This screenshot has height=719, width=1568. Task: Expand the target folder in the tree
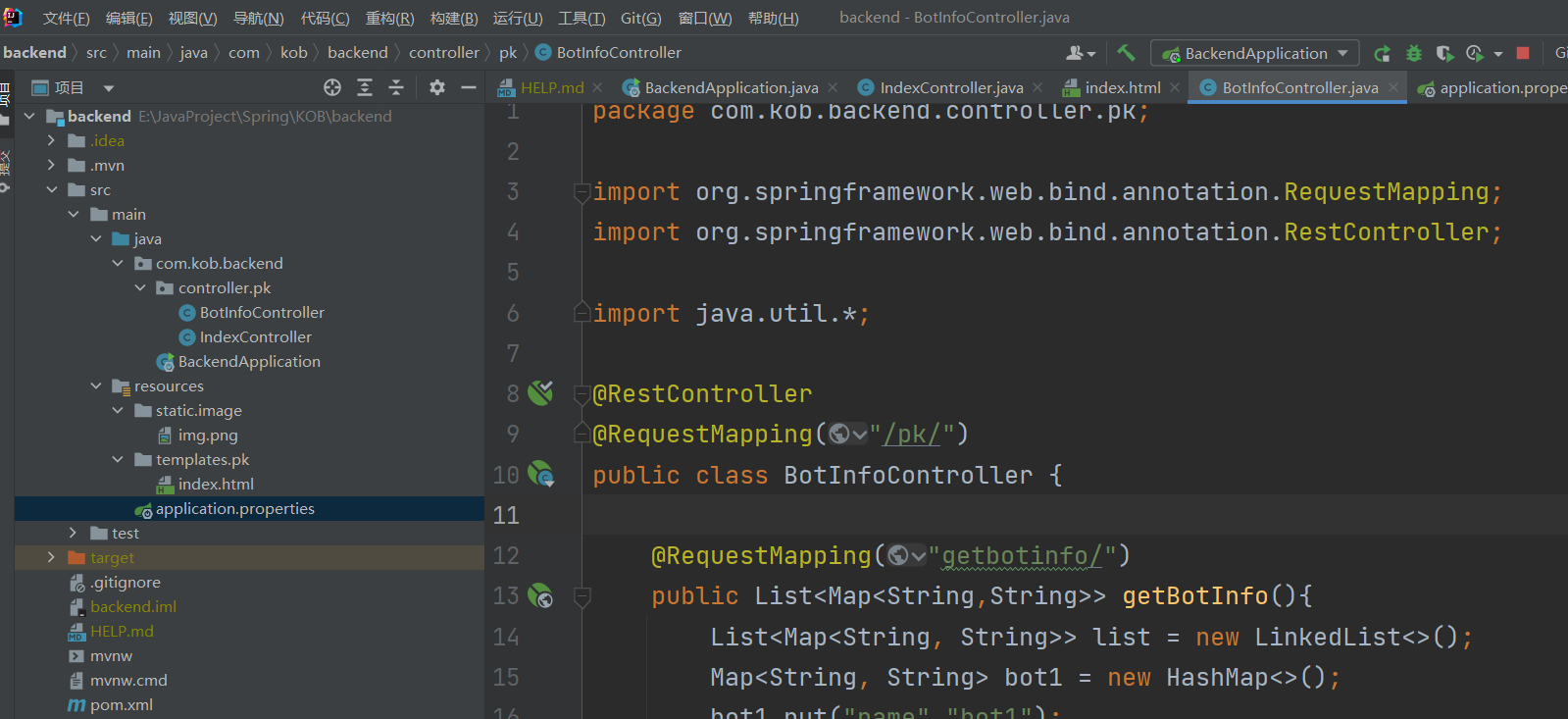pos(51,557)
